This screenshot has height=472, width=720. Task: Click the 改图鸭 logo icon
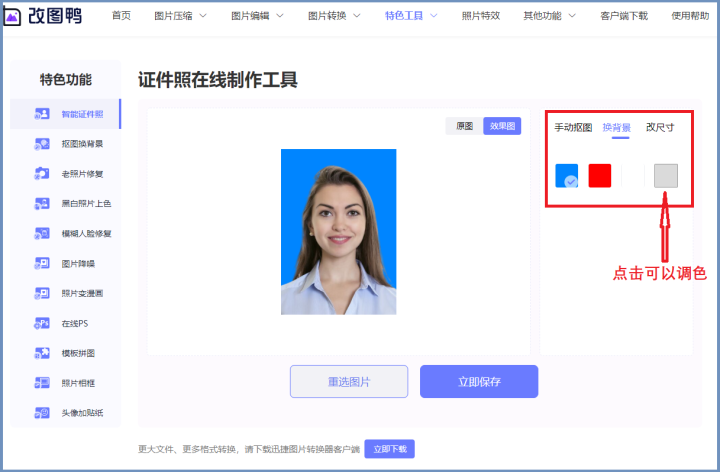tap(12, 17)
